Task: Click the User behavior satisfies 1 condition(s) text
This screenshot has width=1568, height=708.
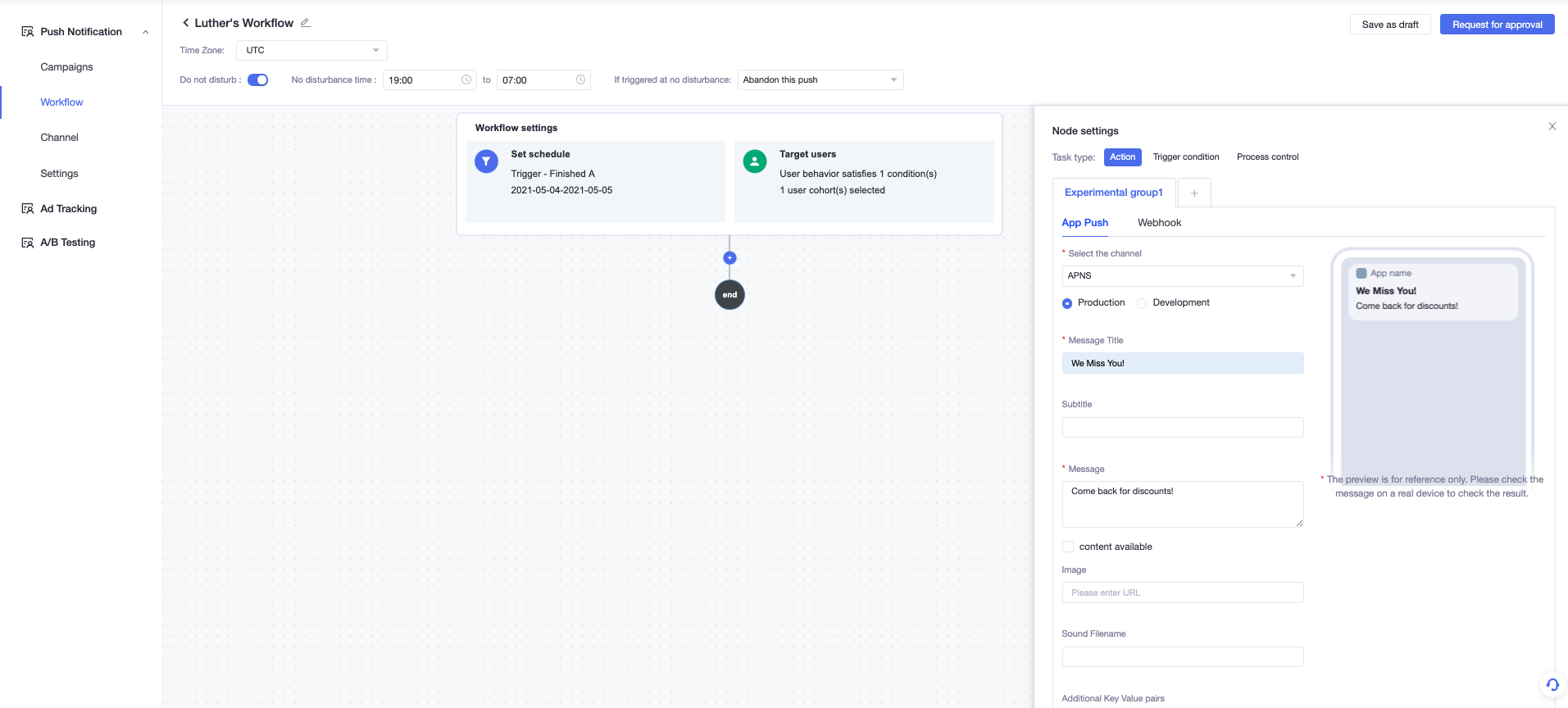Action: 858,174
